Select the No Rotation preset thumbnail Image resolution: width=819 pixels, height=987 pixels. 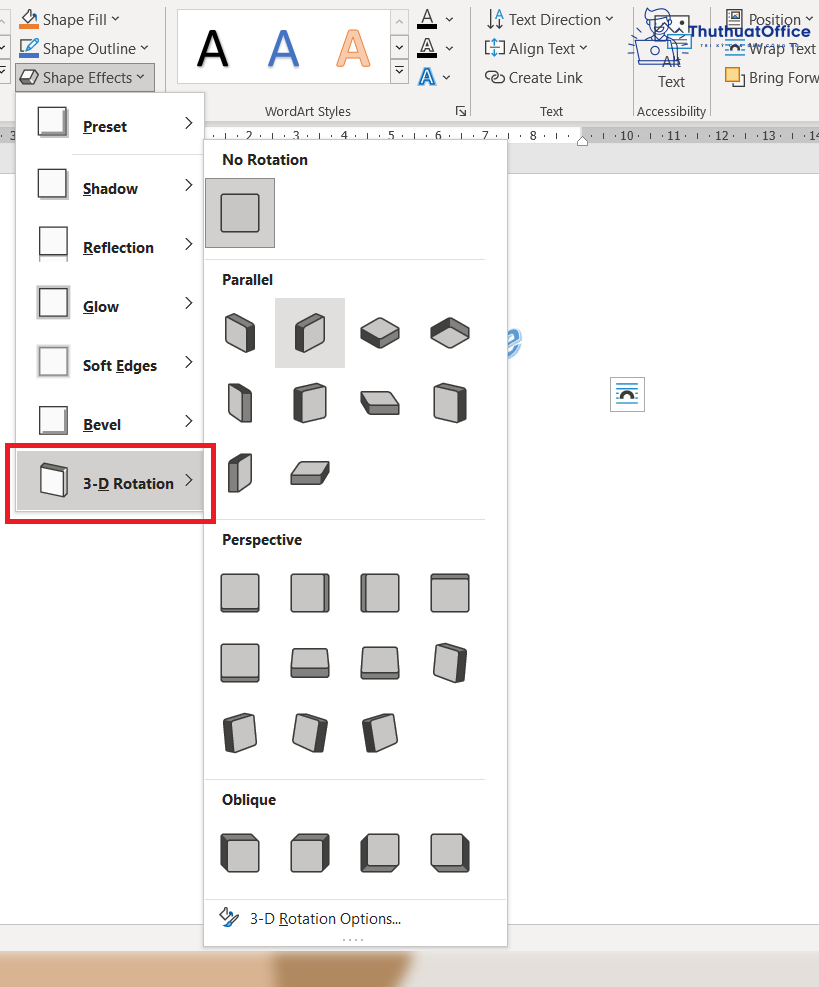click(x=240, y=213)
